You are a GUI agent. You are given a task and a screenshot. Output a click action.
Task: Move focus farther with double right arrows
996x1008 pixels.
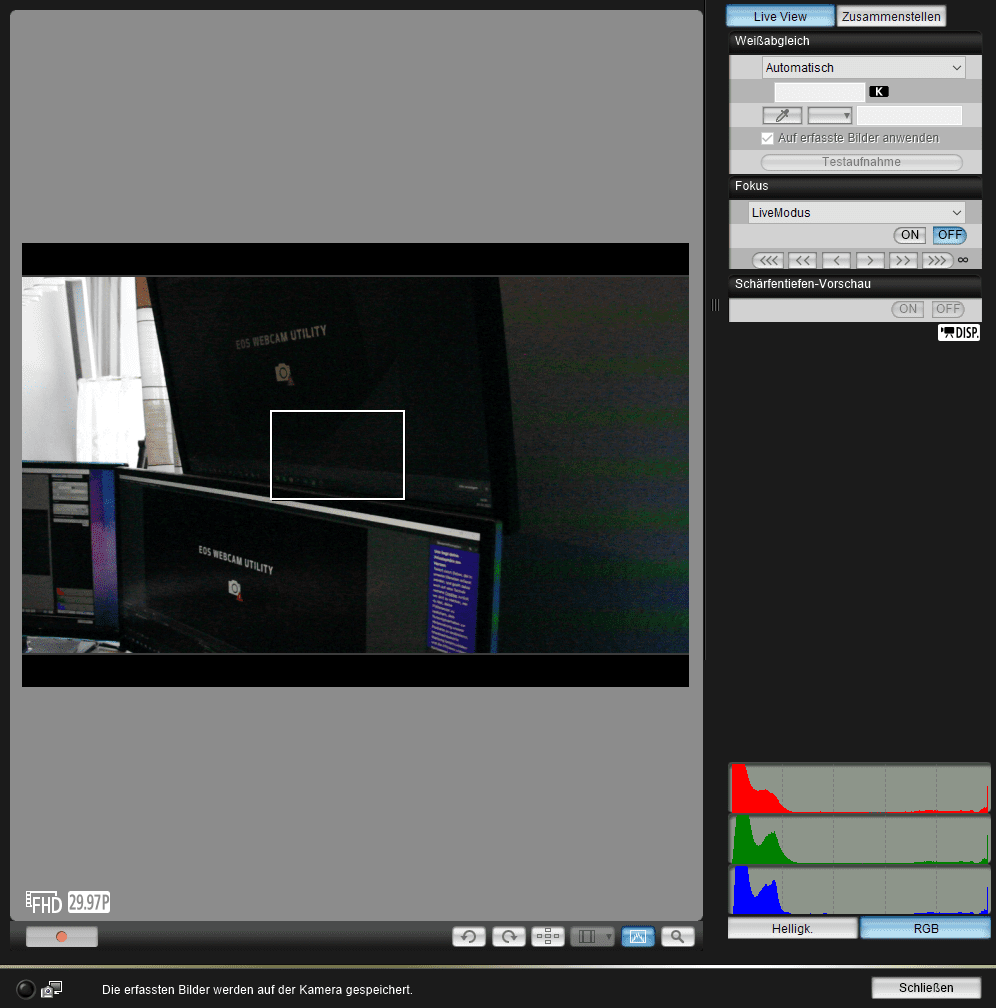click(x=903, y=260)
